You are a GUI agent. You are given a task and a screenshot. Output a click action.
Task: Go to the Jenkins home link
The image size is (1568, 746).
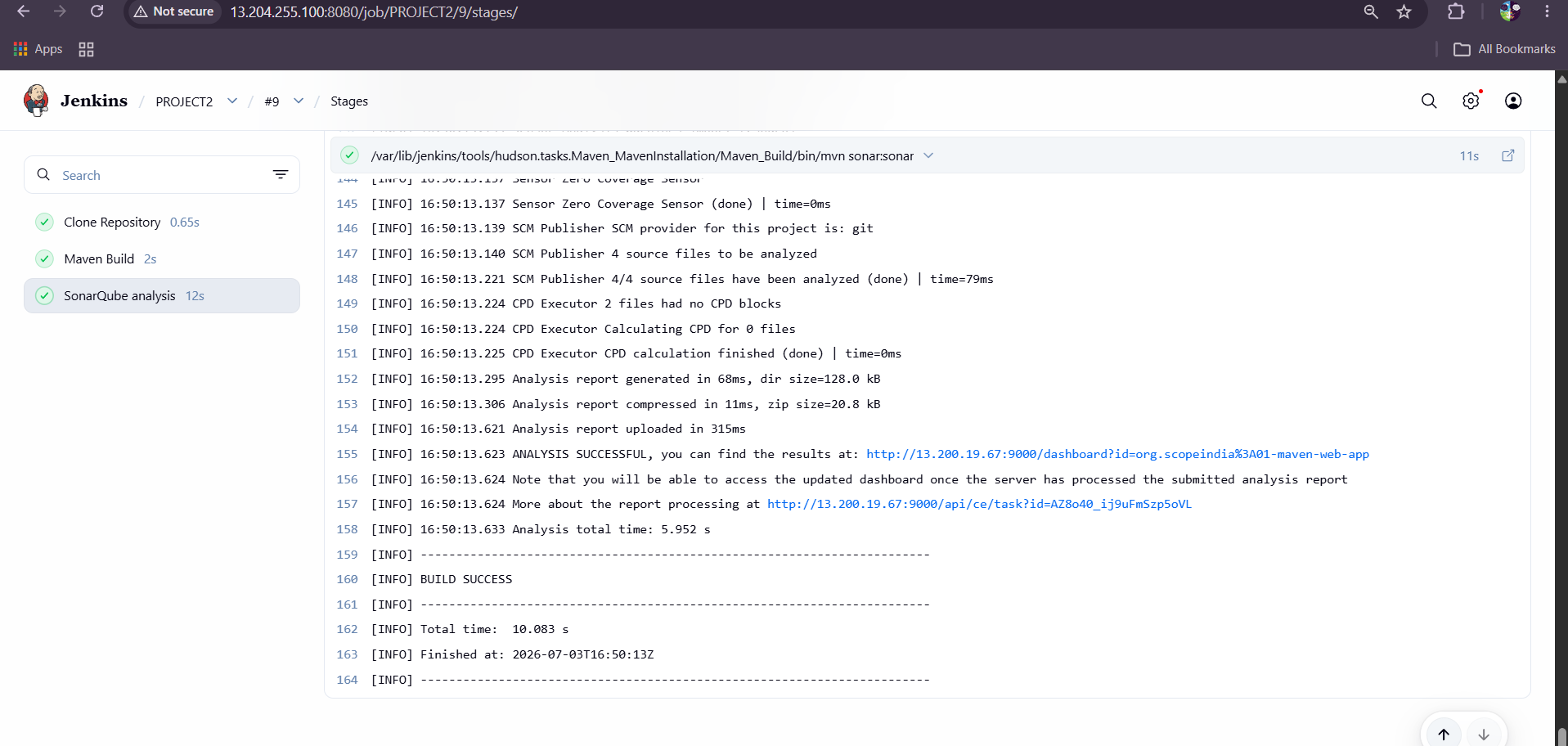[x=94, y=101]
